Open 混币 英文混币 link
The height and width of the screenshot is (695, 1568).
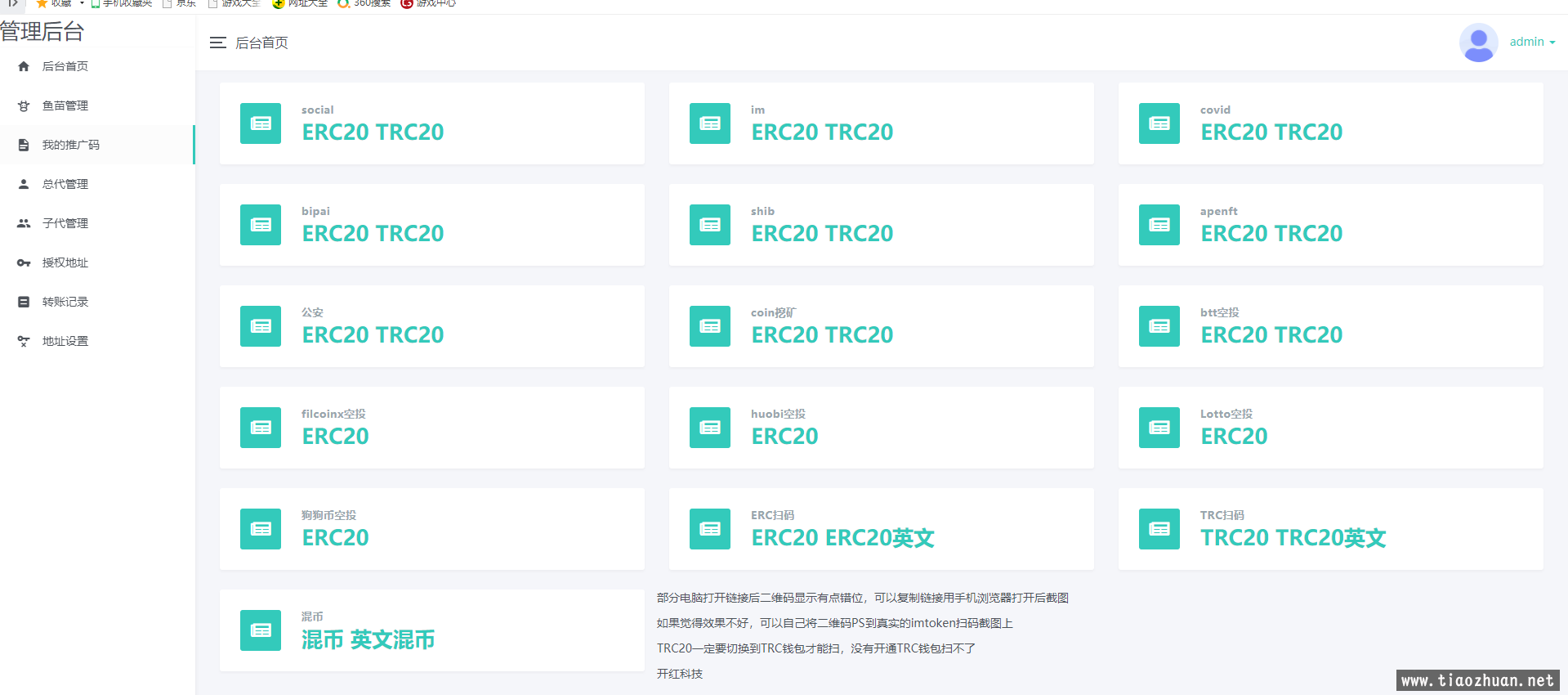coord(368,639)
